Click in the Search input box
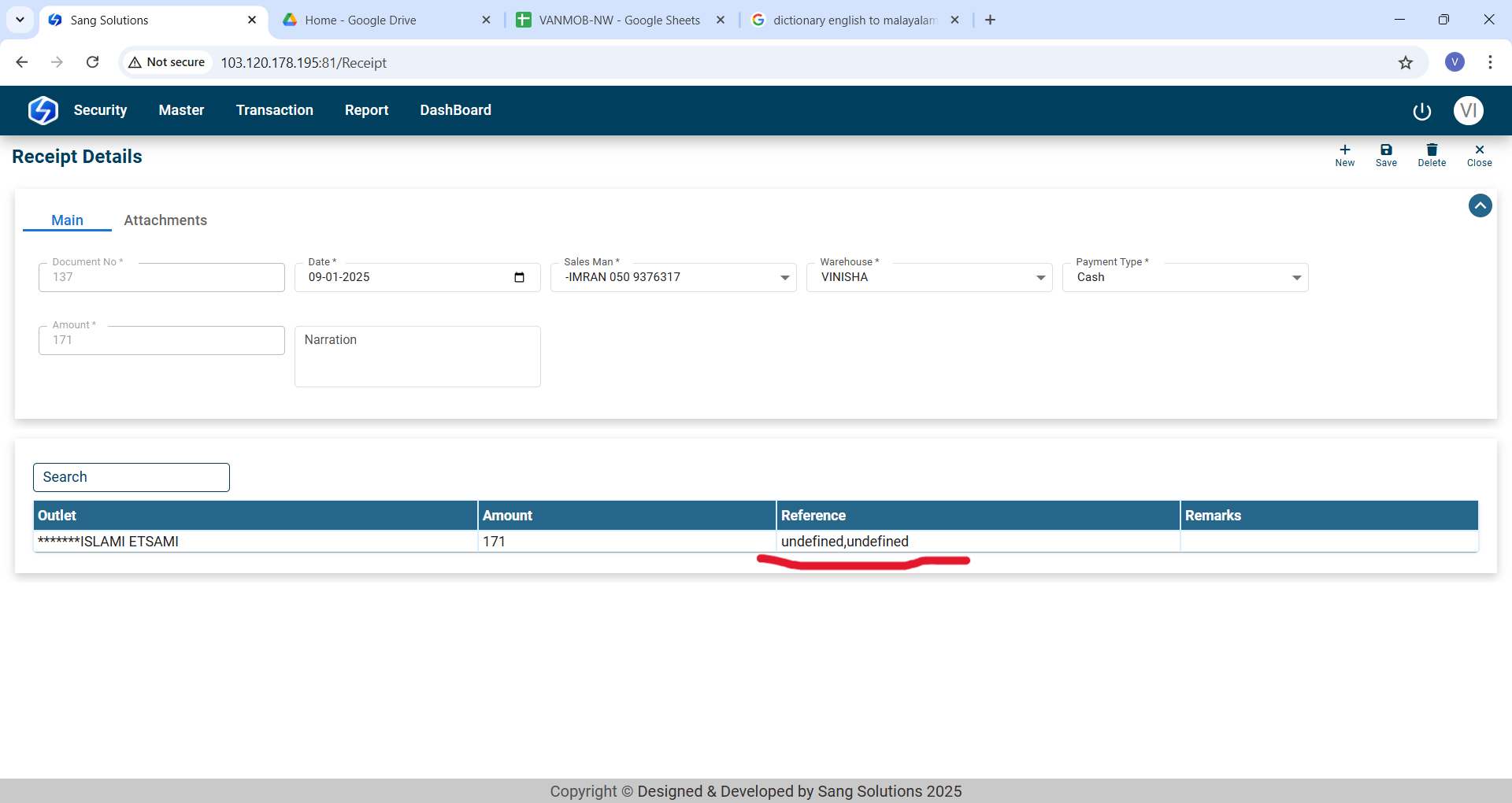The image size is (1512, 803). coord(132,477)
